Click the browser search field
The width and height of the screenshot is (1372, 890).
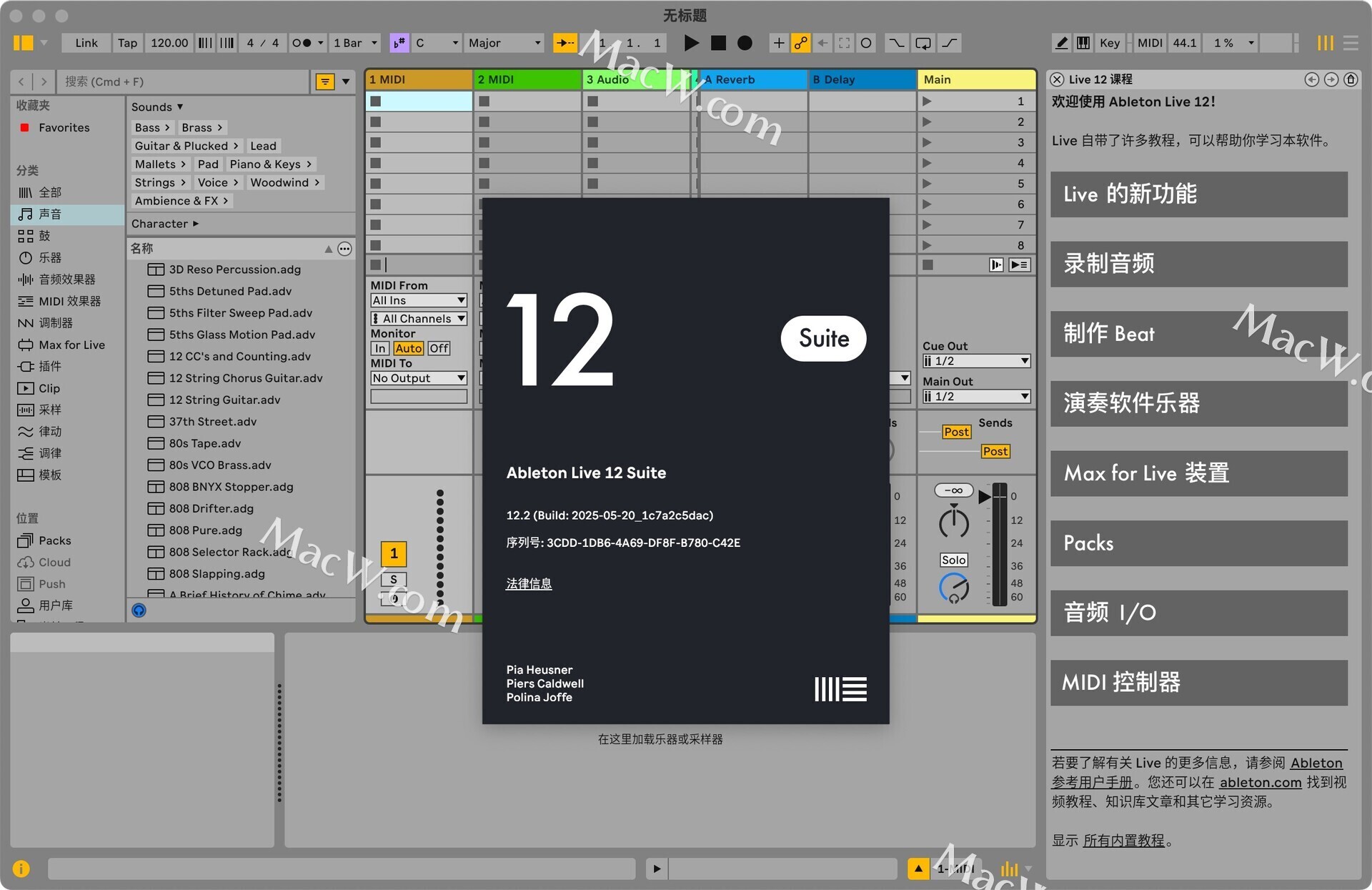point(184,81)
